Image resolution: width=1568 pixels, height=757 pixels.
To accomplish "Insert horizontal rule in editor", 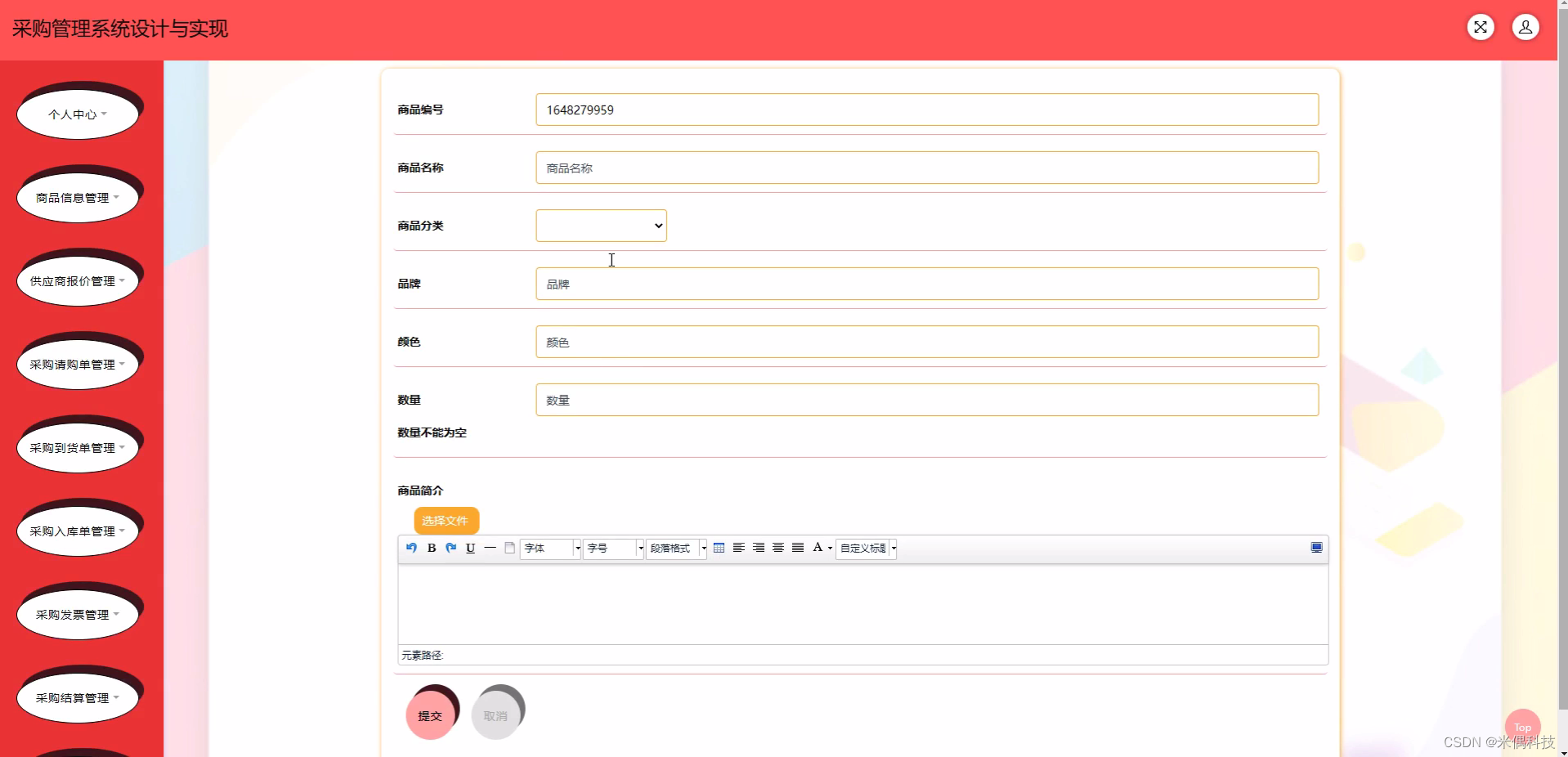I will [490, 548].
